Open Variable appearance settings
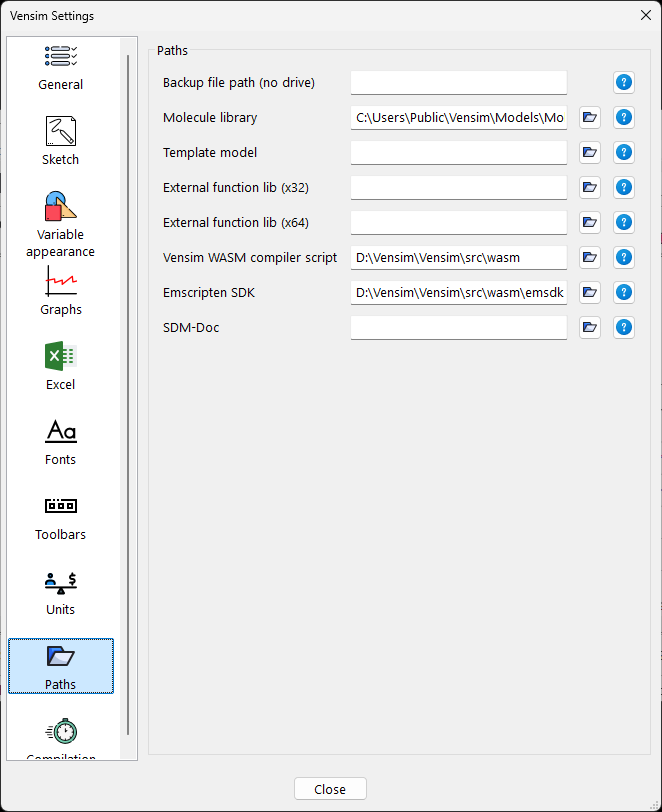 (x=61, y=224)
